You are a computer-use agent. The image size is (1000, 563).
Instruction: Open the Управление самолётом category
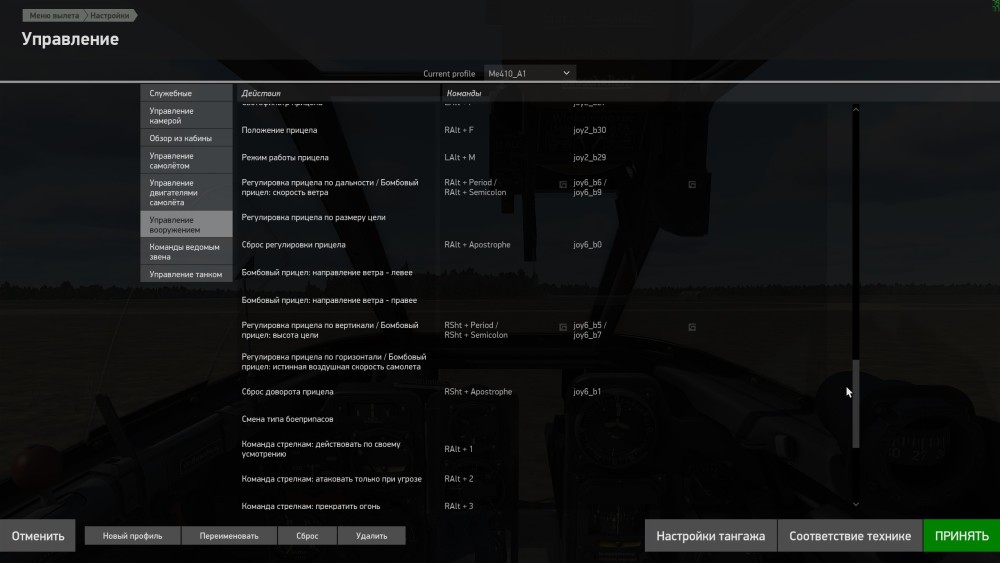[186, 161]
